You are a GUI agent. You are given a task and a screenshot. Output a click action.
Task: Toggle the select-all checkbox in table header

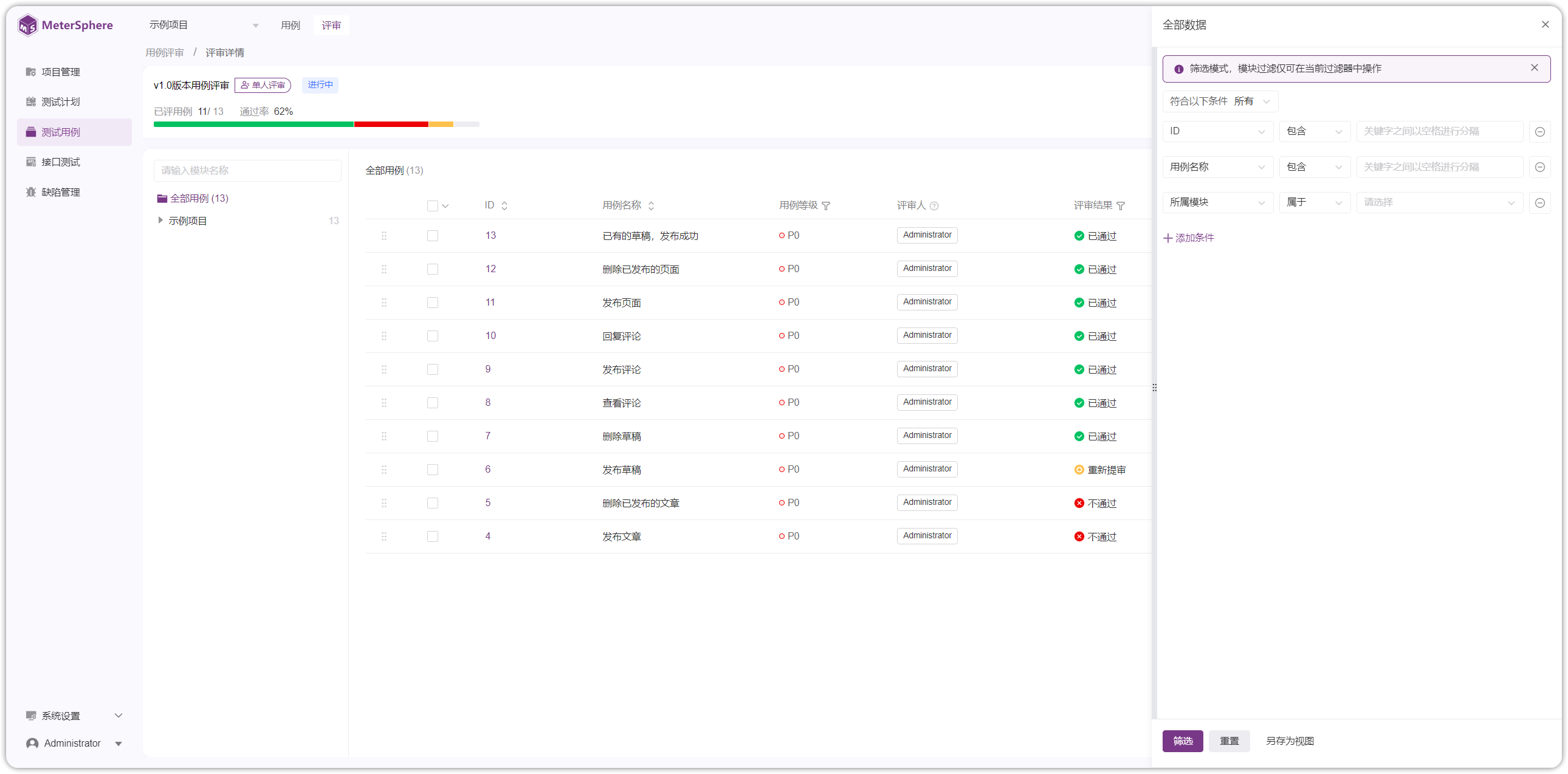pyautogui.click(x=432, y=206)
